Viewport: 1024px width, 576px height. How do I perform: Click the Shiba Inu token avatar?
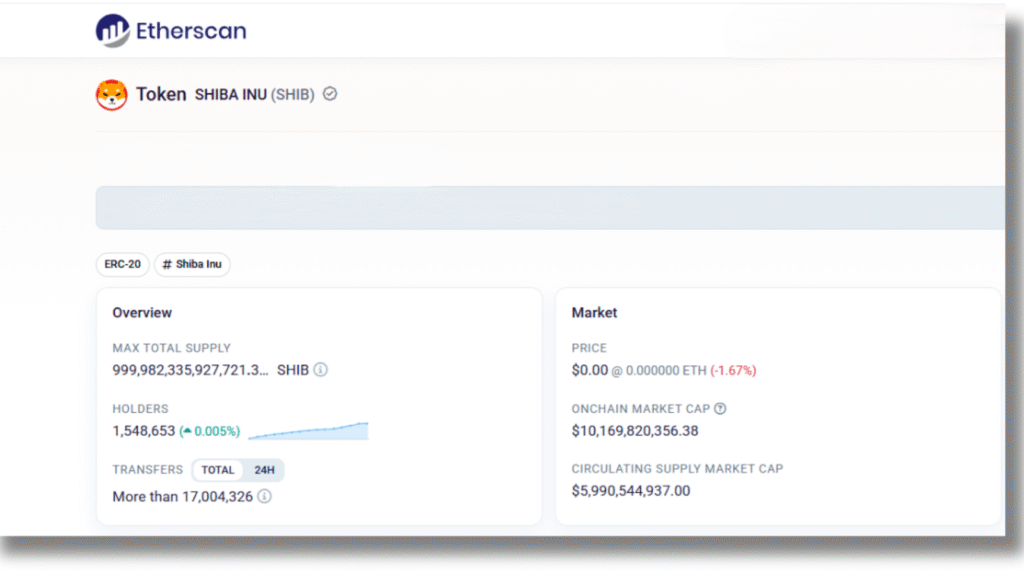[111, 95]
